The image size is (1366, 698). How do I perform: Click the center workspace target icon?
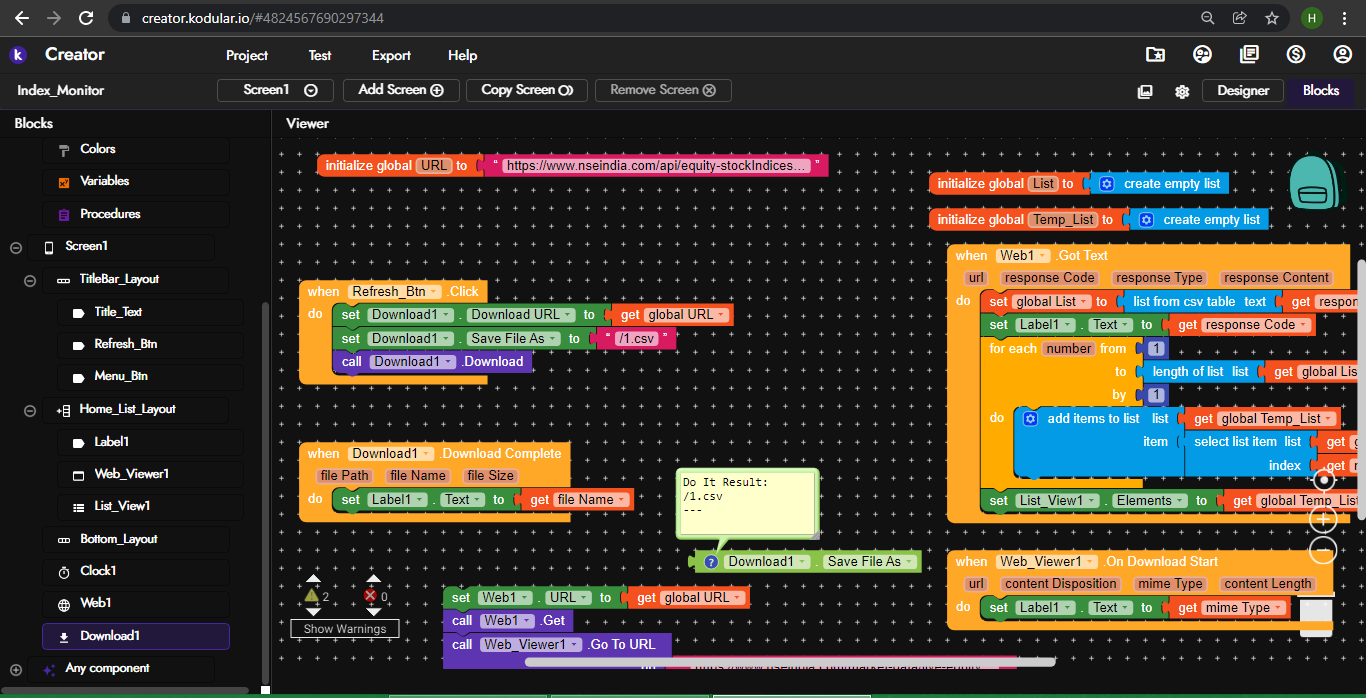click(1324, 480)
